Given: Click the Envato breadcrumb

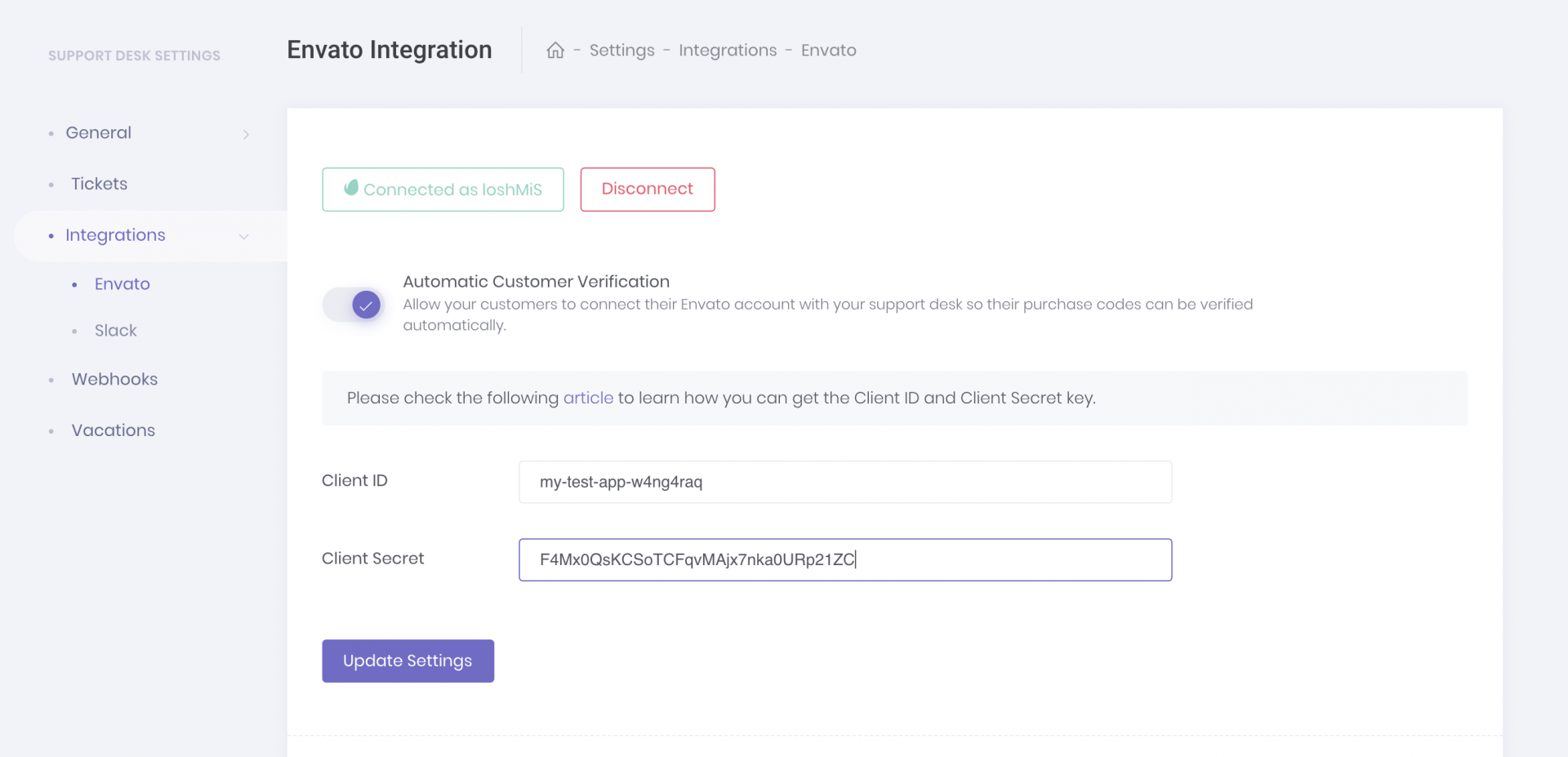Looking at the screenshot, I should pos(829,51).
